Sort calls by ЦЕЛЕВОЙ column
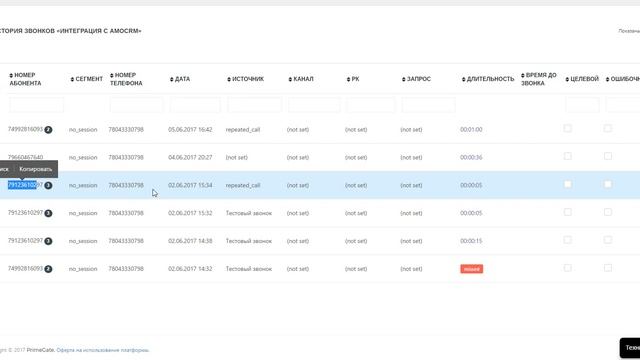The height and width of the screenshot is (360, 640). coord(582,79)
